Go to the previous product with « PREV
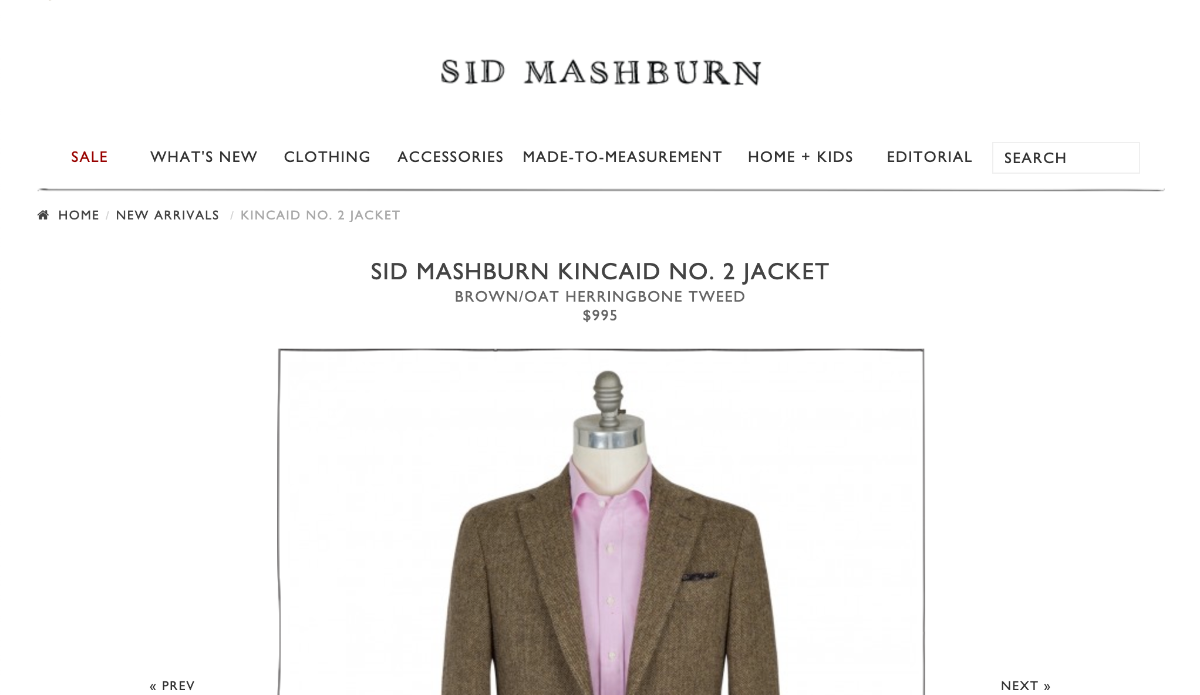Image resolution: width=1200 pixels, height=695 pixels. (172, 685)
